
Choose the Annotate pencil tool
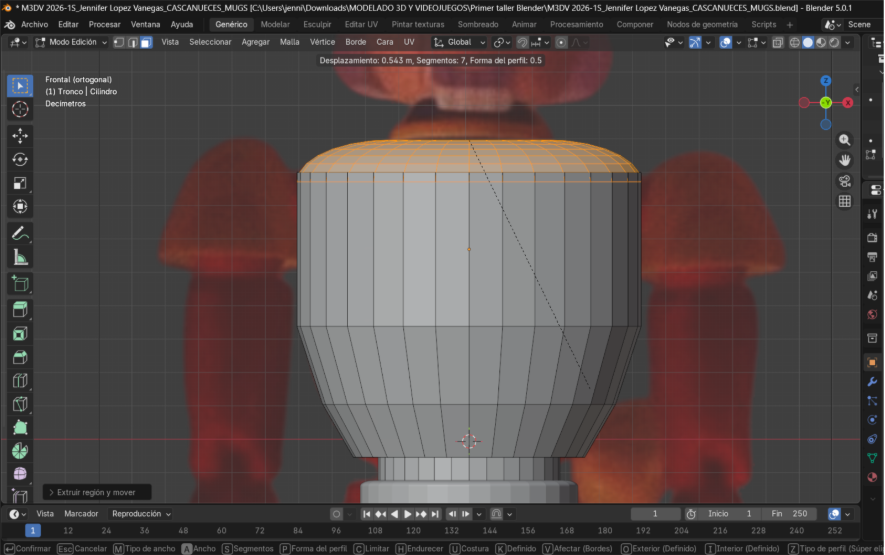tap(20, 233)
